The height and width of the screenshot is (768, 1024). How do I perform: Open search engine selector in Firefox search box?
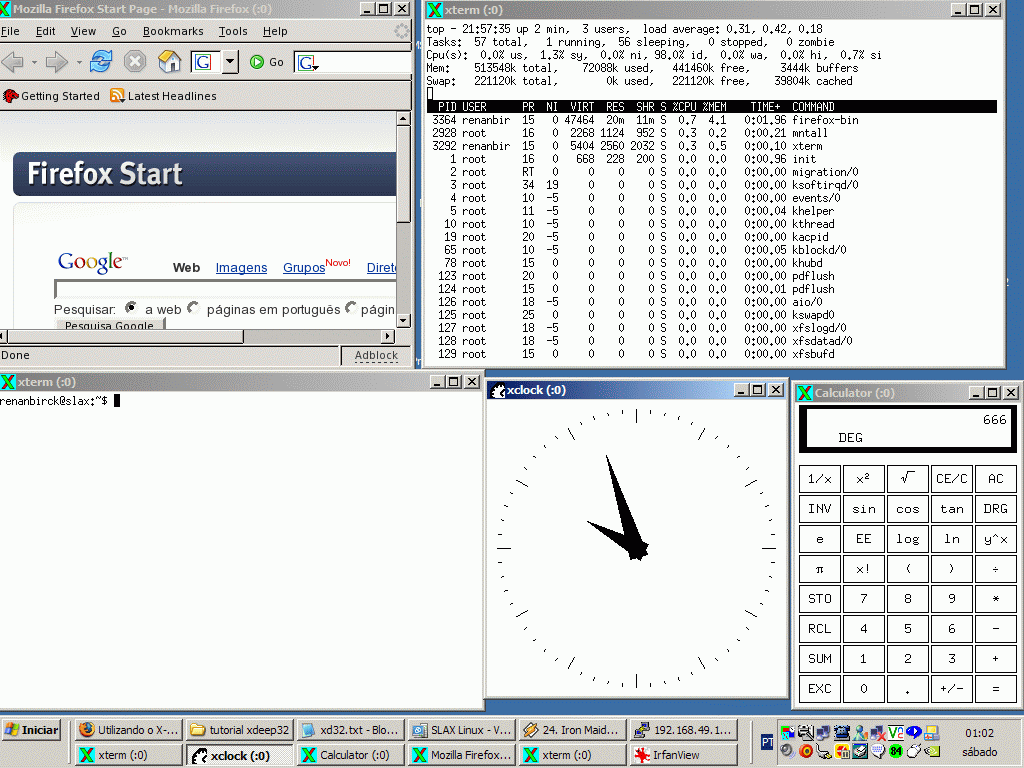(308, 63)
